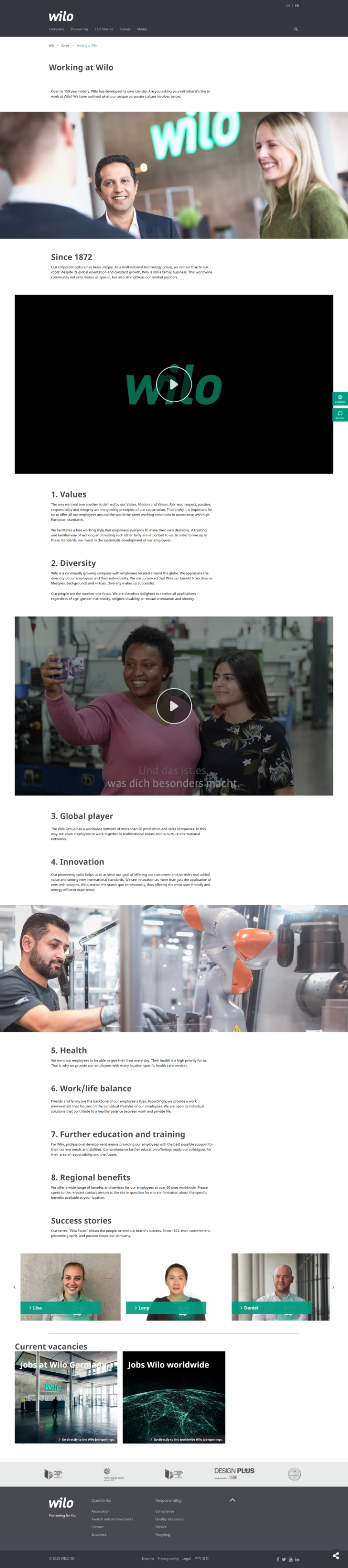
Task: Open the Pioneering menu item
Action: (x=79, y=29)
